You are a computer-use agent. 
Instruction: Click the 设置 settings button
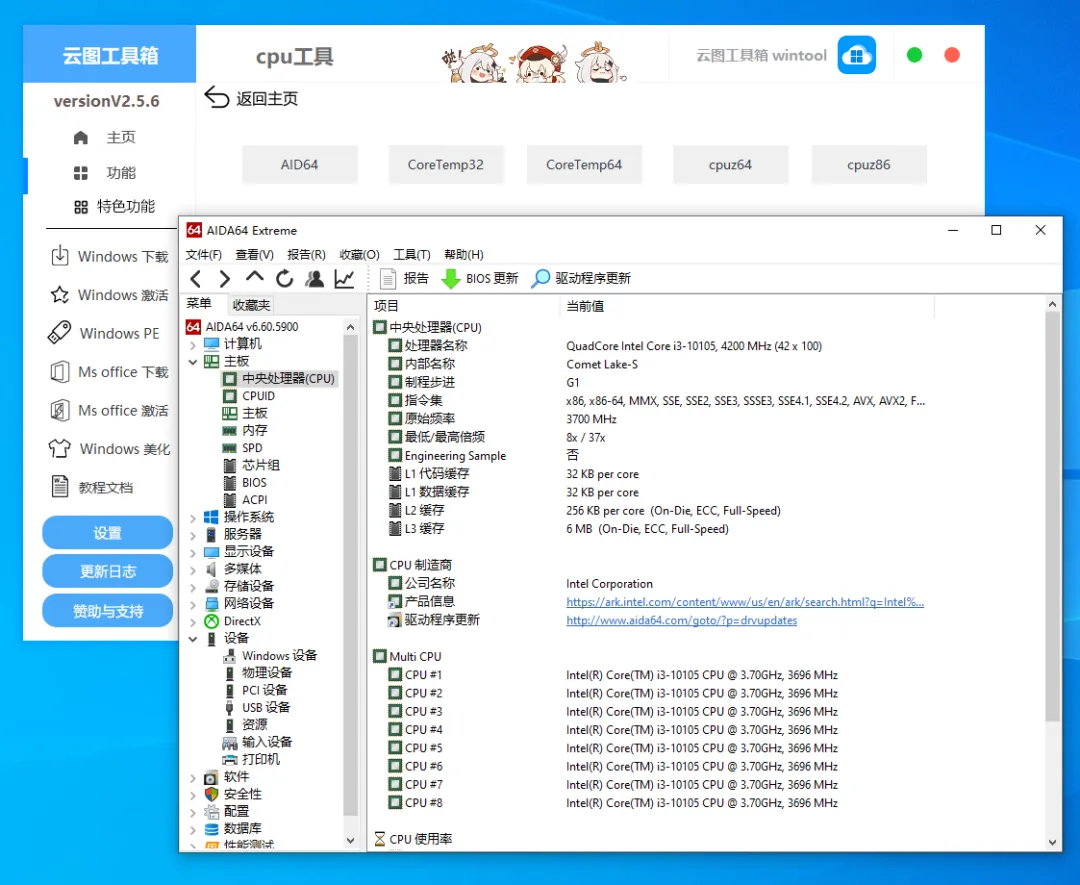coord(107,532)
